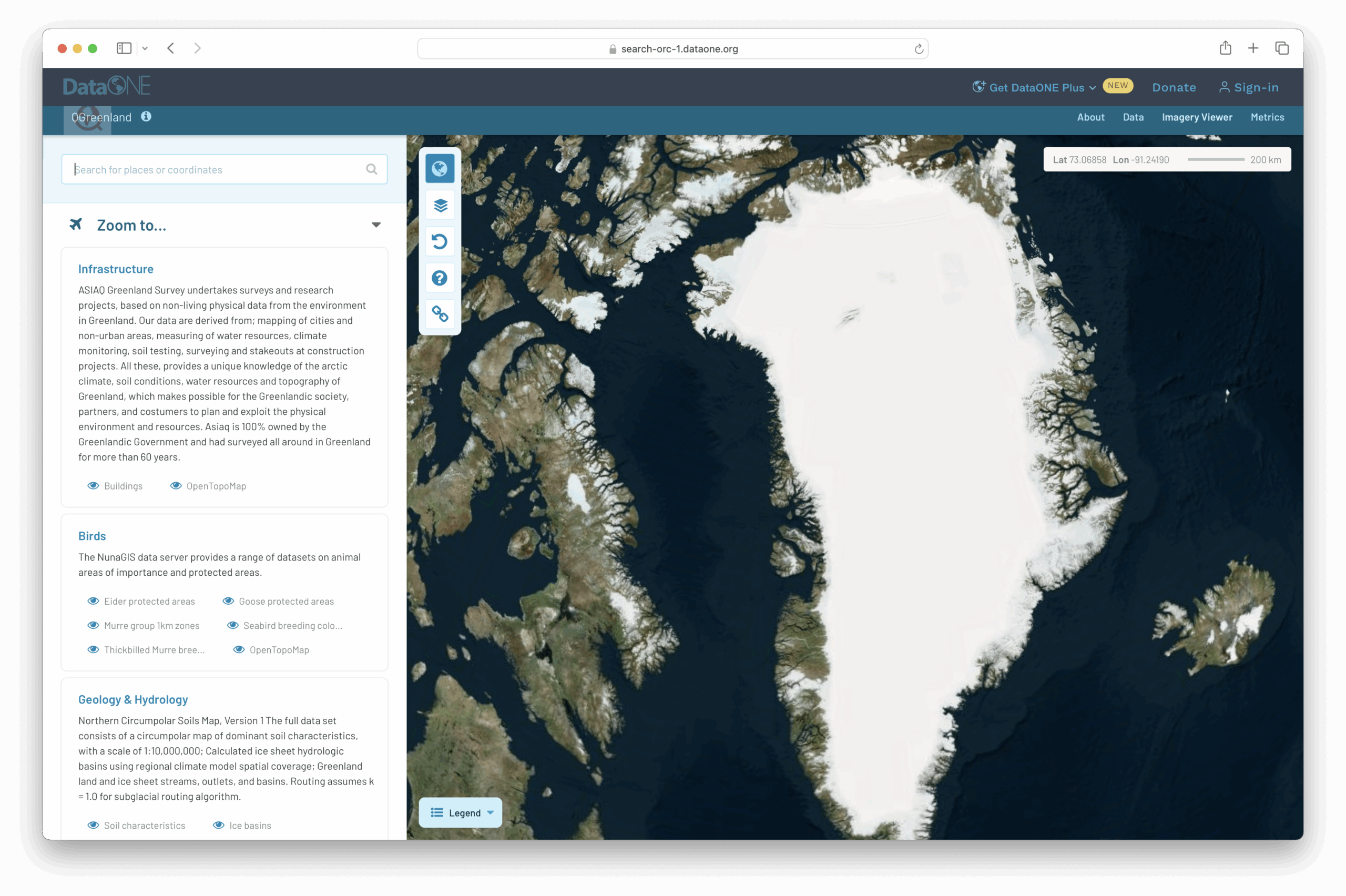Screen dimensions: 1346x896
Task: Open the Imagery Viewer menu item
Action: 1197,117
